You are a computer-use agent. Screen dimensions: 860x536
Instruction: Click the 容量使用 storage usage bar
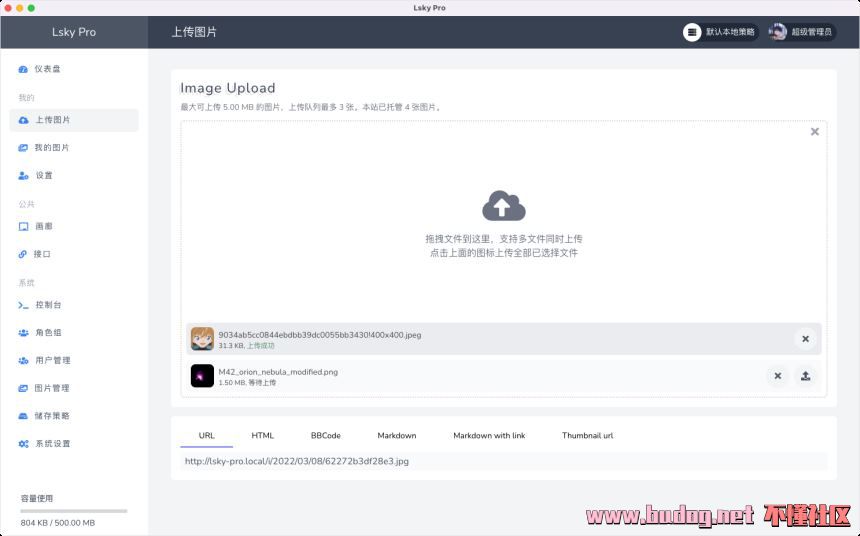pos(74,511)
